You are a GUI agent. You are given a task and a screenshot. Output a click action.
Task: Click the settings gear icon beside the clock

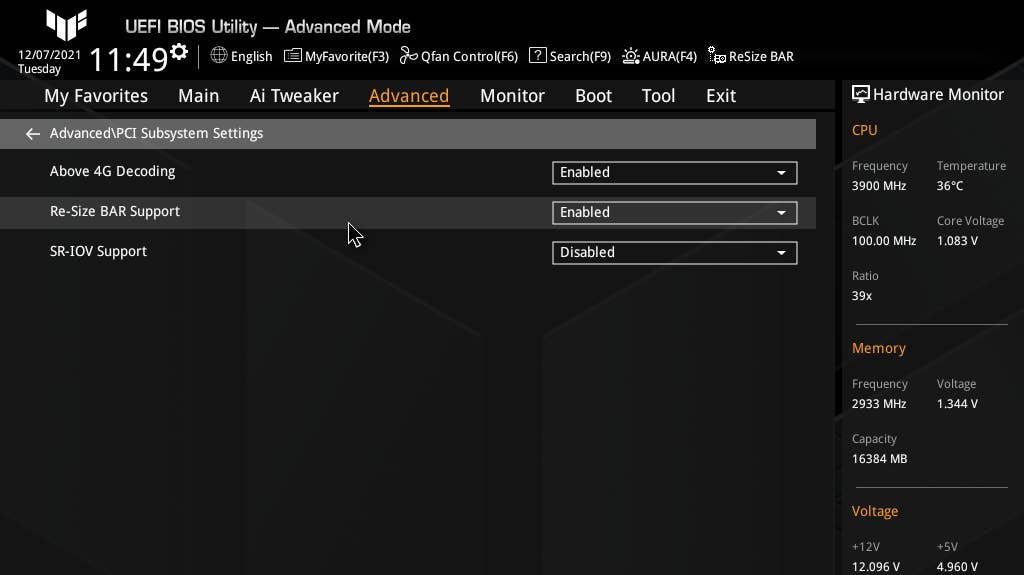click(x=179, y=52)
